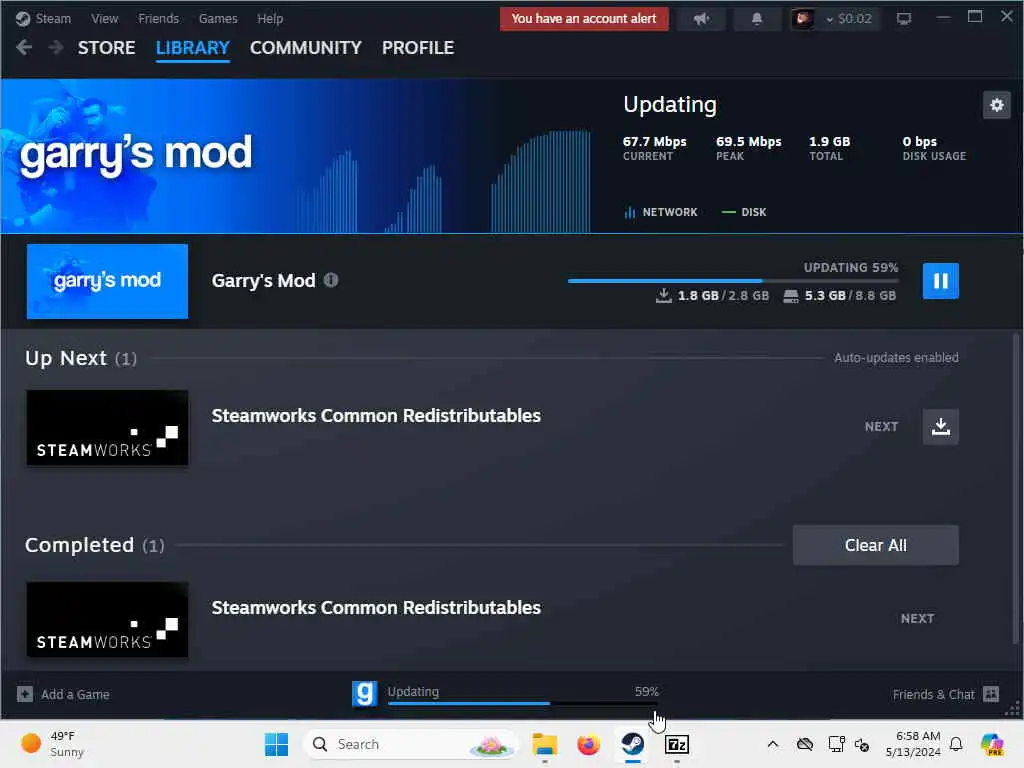Click the UPDATING 59% status text

[851, 267]
